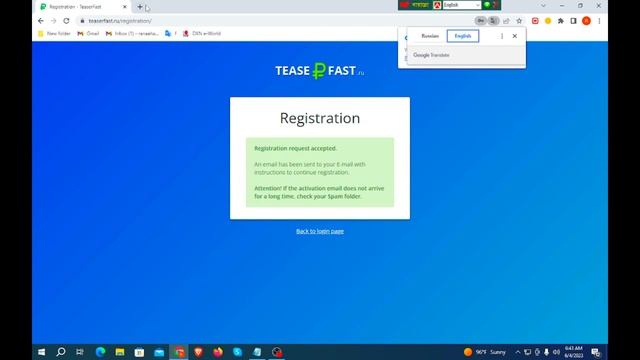
Task: Switch translation to English
Action: [x=463, y=36]
